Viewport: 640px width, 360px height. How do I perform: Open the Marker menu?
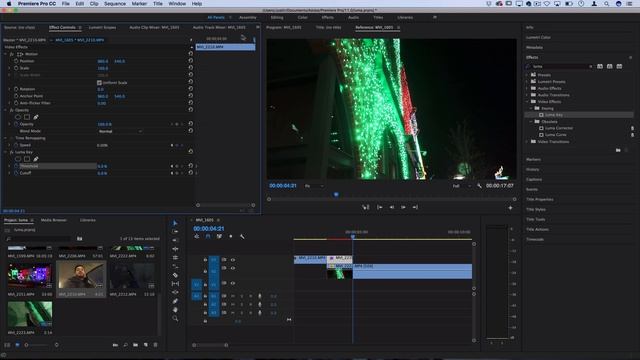click(x=139, y=4)
